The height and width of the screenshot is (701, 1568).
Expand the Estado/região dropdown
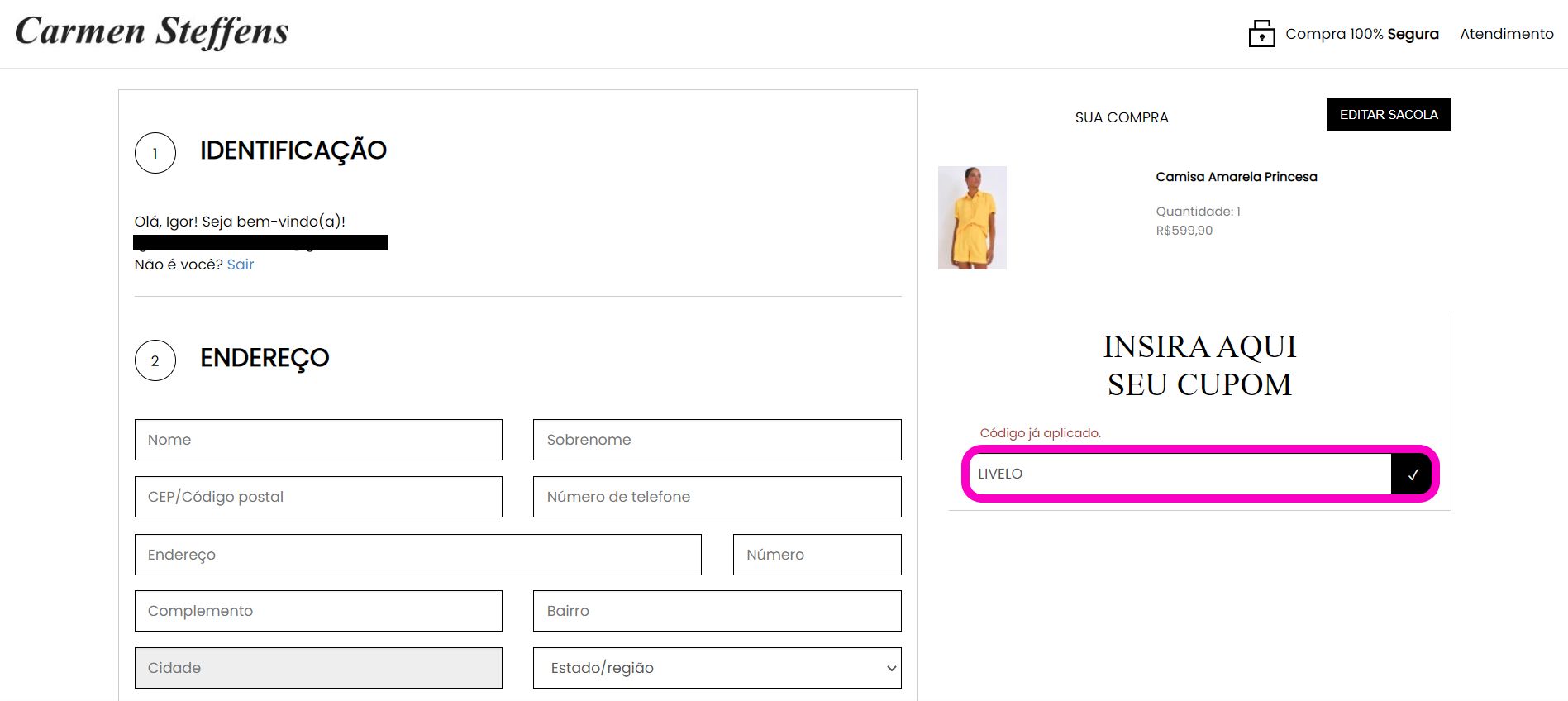(x=717, y=668)
